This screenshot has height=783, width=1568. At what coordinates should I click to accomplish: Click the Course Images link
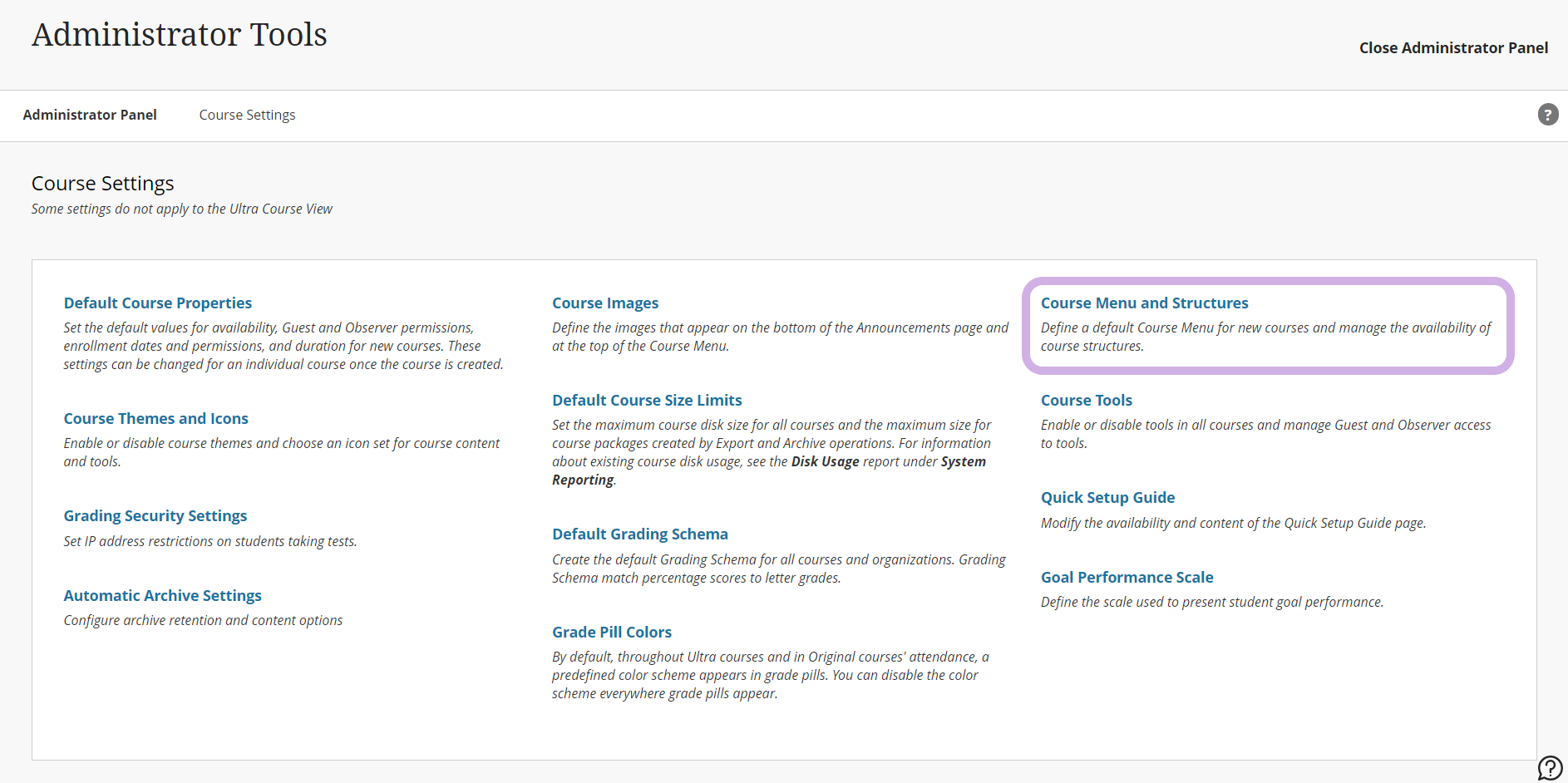(604, 303)
